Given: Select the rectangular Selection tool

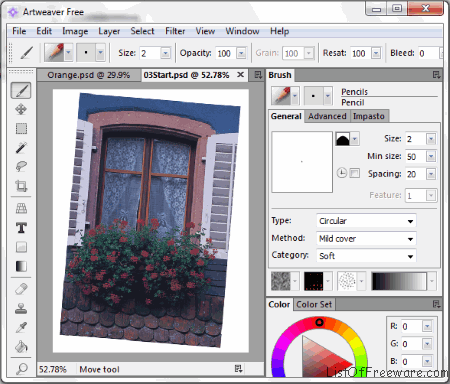Looking at the screenshot, I should coord(21,128).
